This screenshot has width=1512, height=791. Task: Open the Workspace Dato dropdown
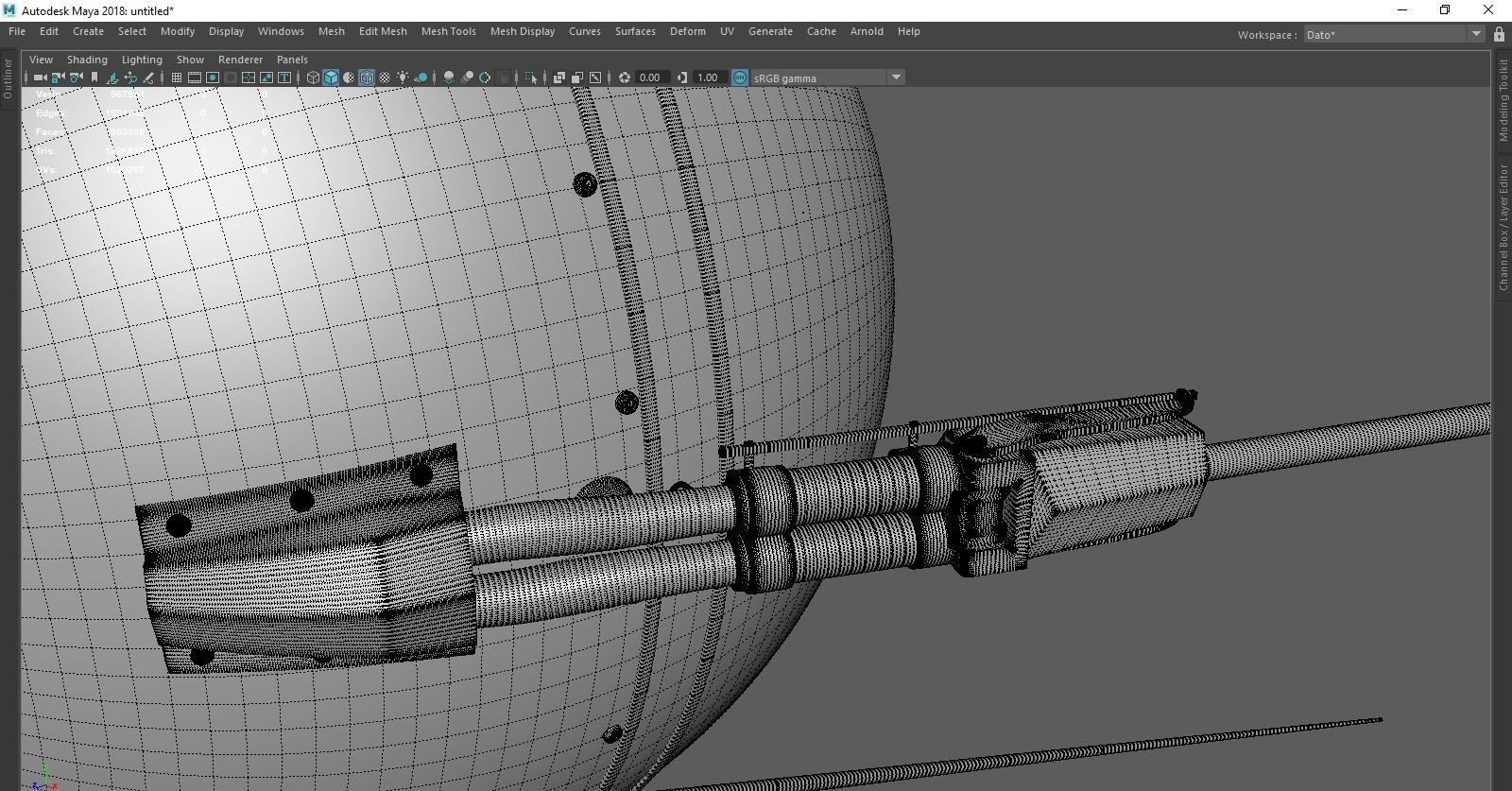point(1393,34)
